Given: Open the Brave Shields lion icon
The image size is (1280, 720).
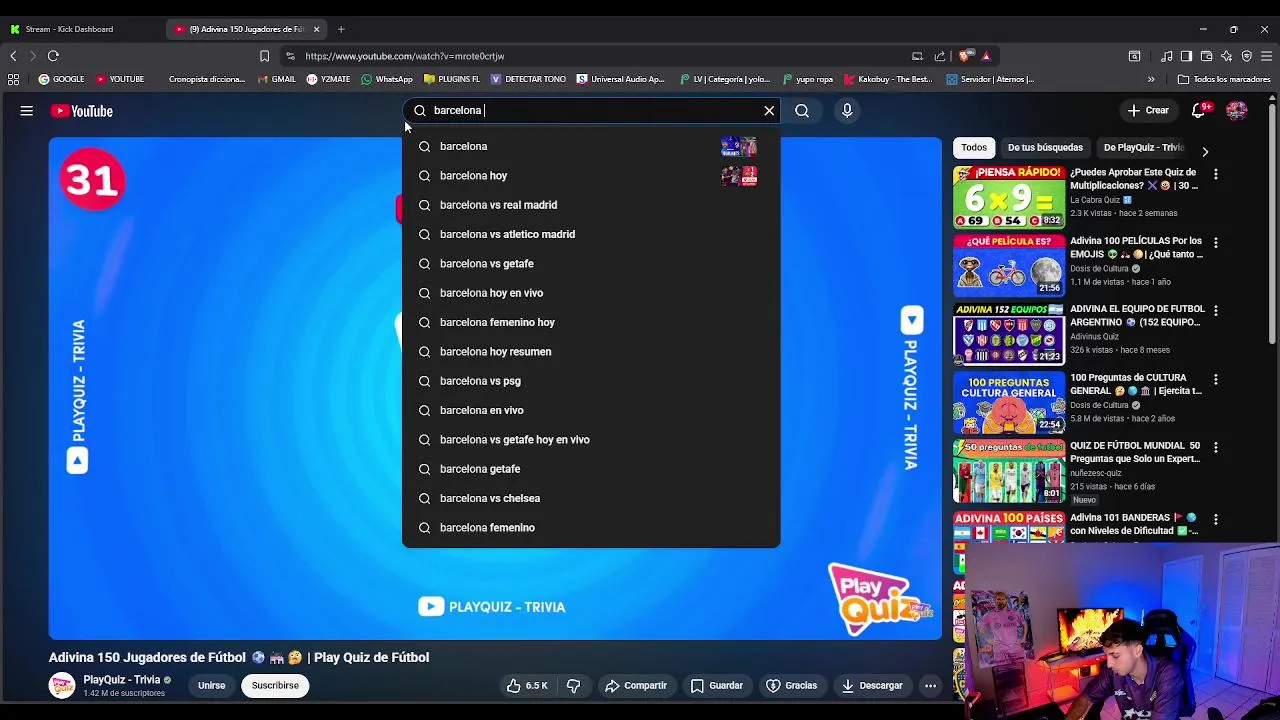Looking at the screenshot, I should pyautogui.click(x=965, y=56).
